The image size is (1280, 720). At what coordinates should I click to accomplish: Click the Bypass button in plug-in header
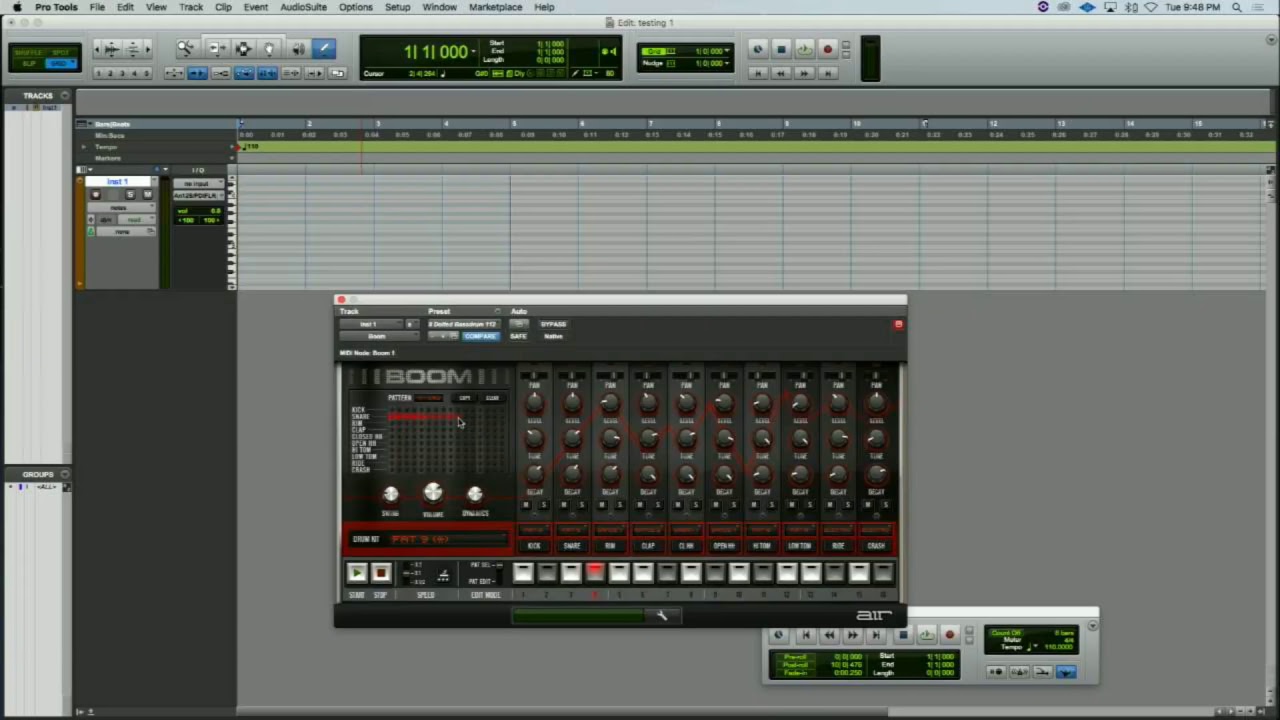tap(553, 324)
